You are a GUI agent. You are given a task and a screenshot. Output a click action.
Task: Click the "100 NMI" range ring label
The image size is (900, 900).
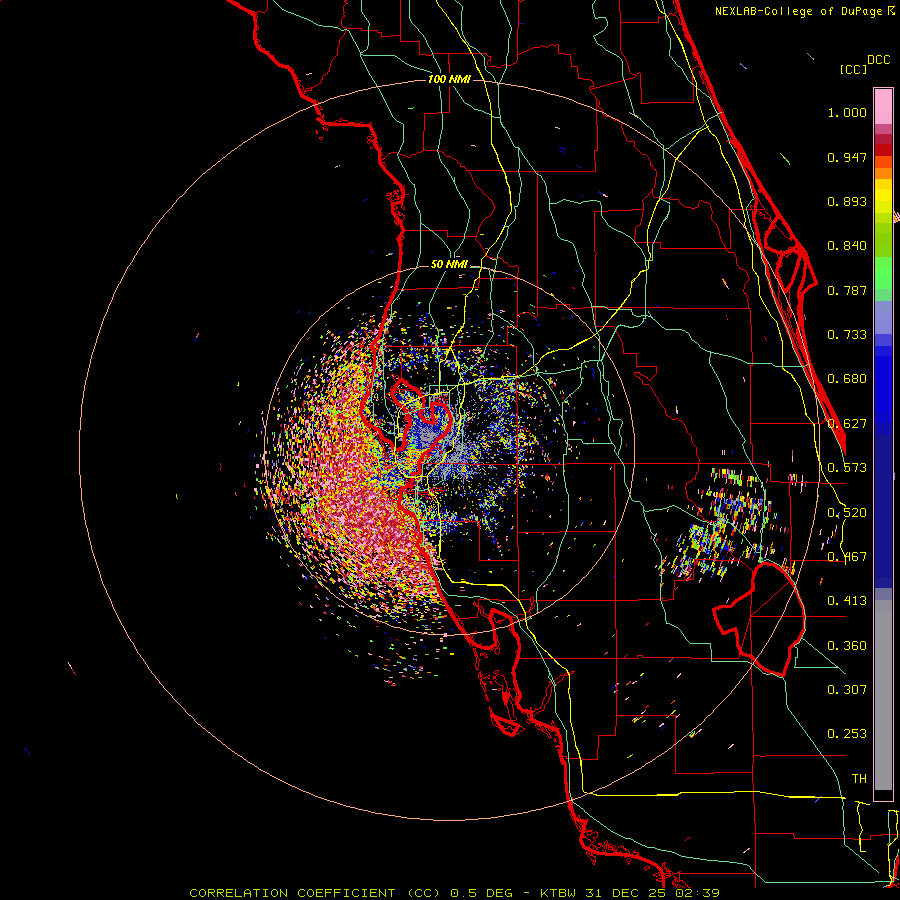pyautogui.click(x=449, y=79)
